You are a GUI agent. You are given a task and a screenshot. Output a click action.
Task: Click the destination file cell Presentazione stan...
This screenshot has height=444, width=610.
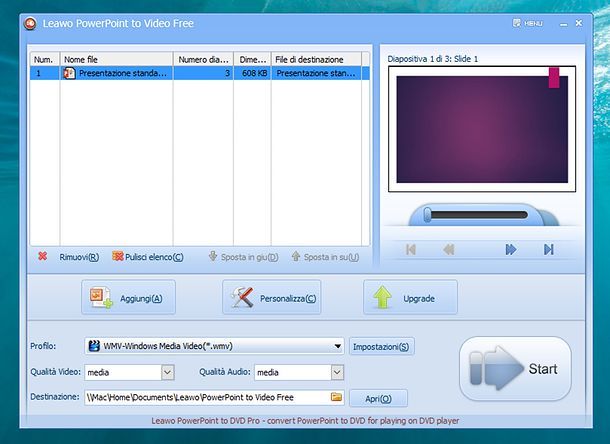(x=316, y=73)
